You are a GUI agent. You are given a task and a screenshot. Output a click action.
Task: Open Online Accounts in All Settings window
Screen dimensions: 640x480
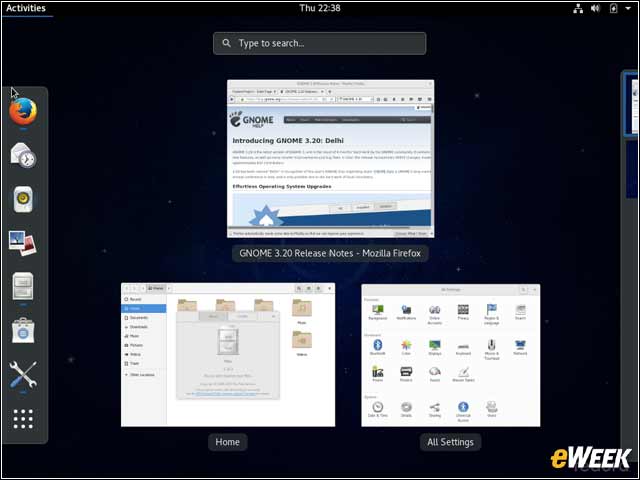pos(435,314)
